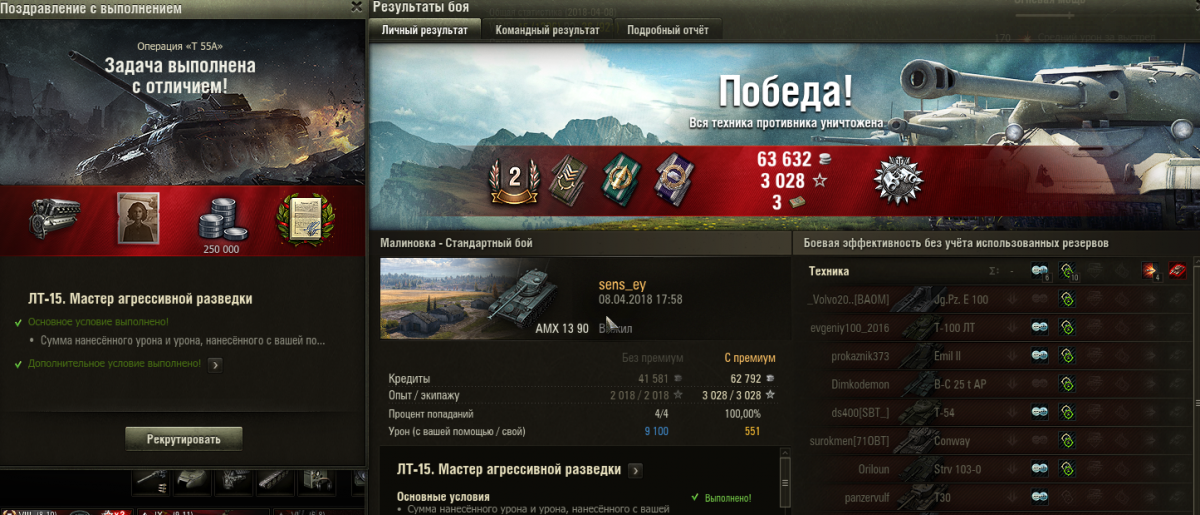Click the Рекрутировать button
The image size is (1200, 515).
184,438
